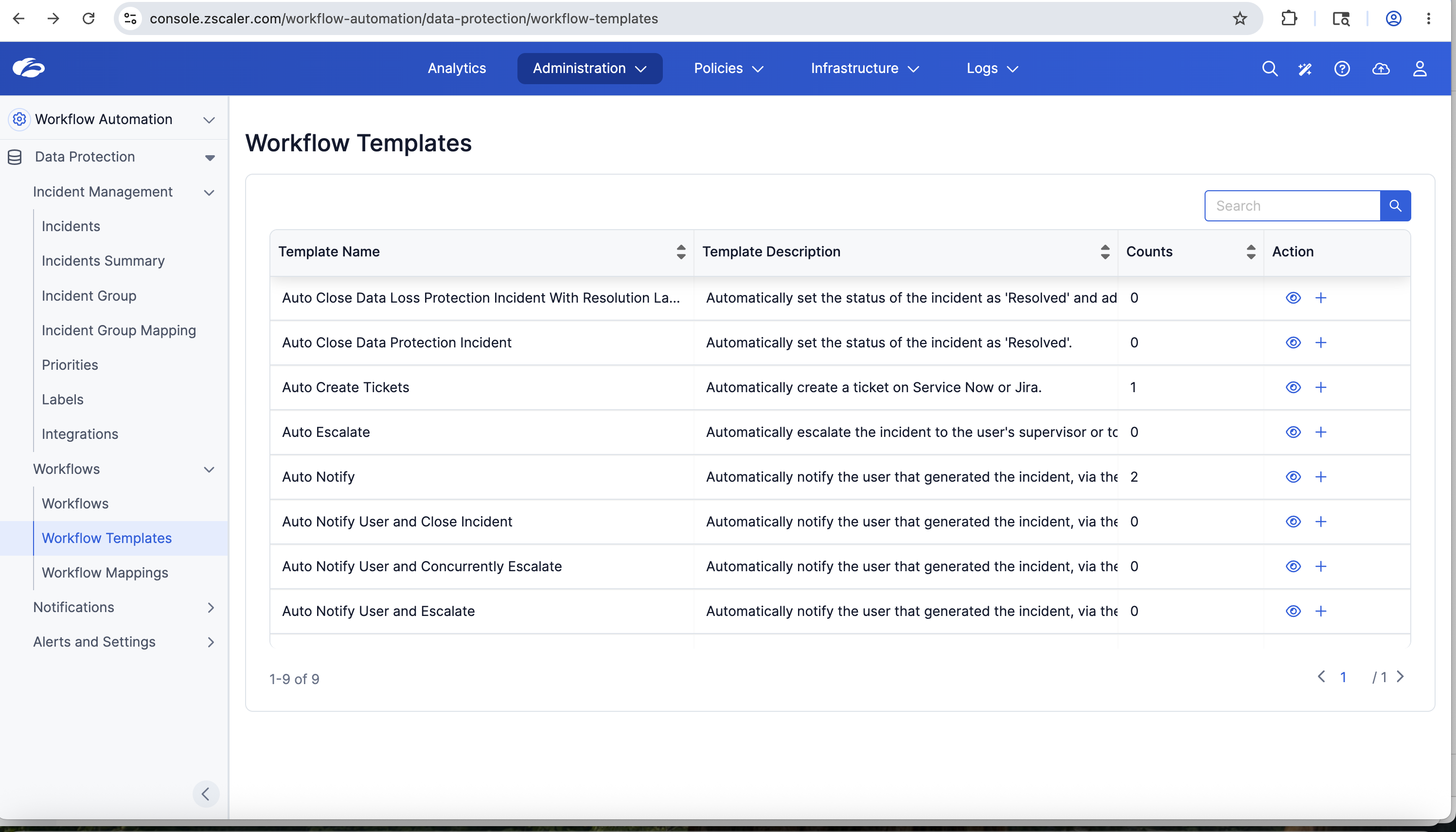The height and width of the screenshot is (832, 1456).
Task: Select Workflow Templates in the sidebar
Action: click(x=107, y=538)
